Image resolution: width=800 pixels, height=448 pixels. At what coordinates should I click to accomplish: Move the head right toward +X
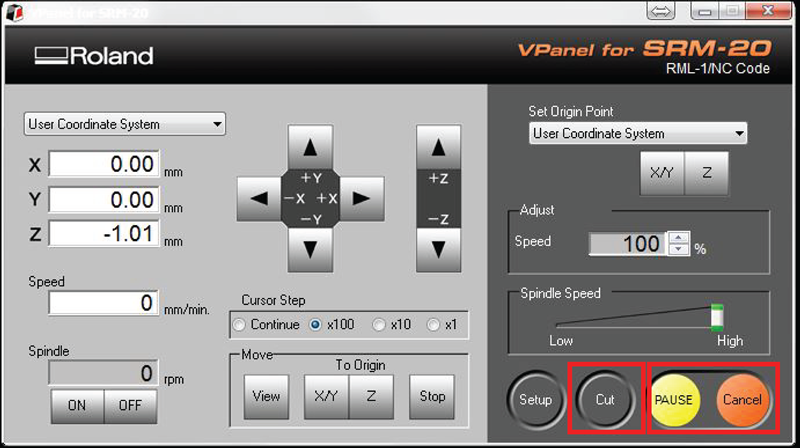pyautogui.click(x=362, y=198)
